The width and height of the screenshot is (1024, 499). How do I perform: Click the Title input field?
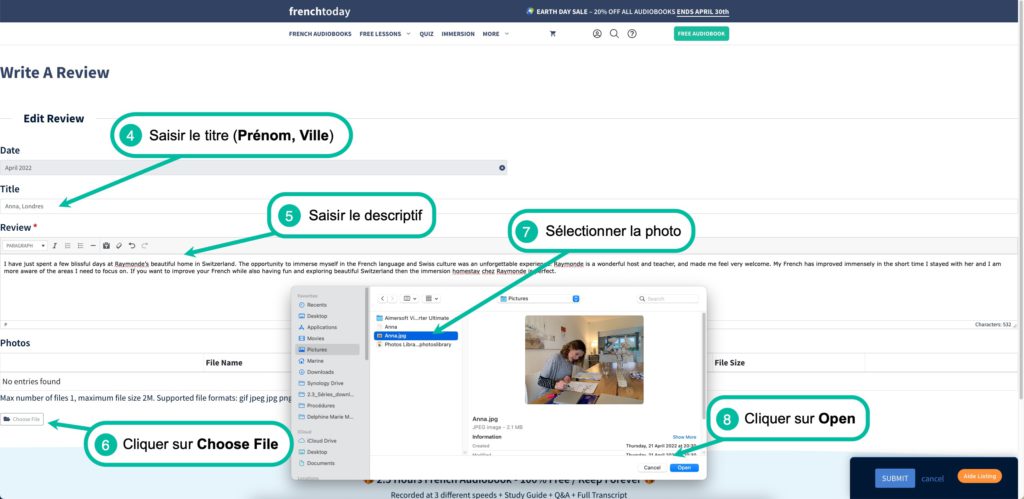(250, 206)
